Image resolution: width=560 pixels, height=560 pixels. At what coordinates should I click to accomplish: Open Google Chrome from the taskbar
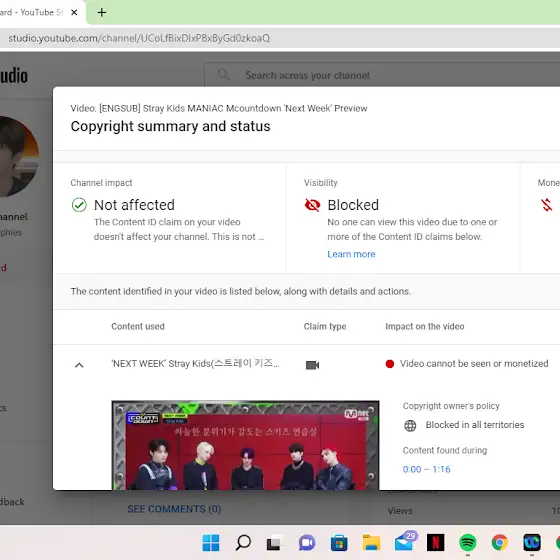tap(500, 543)
